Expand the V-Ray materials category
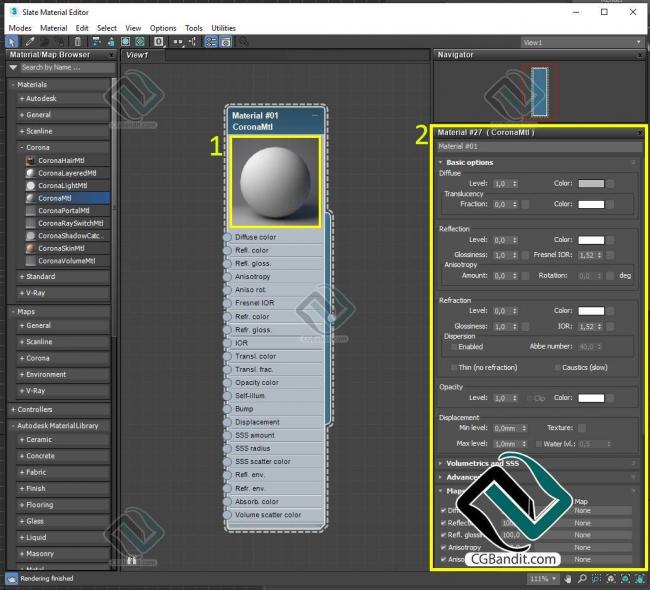Viewport: 650px width, 590px height. coord(22,293)
